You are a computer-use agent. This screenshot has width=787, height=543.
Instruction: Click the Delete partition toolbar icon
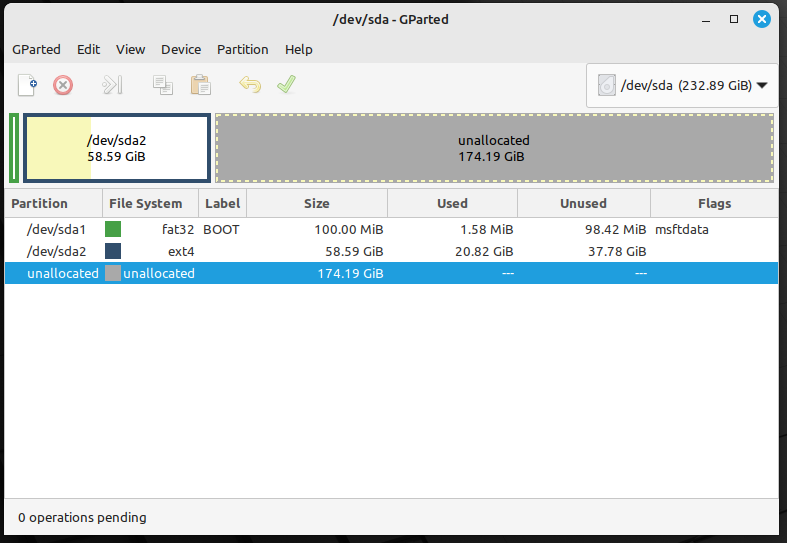(63, 85)
